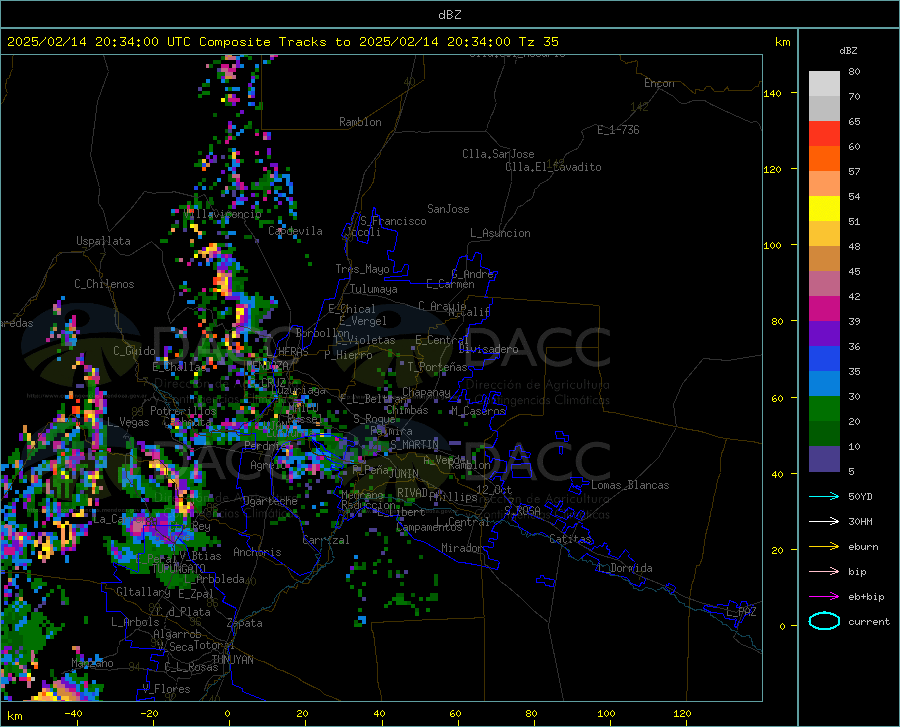This screenshot has height=727, width=900.
Task: Click the Potrerillos label
Action: [183, 411]
